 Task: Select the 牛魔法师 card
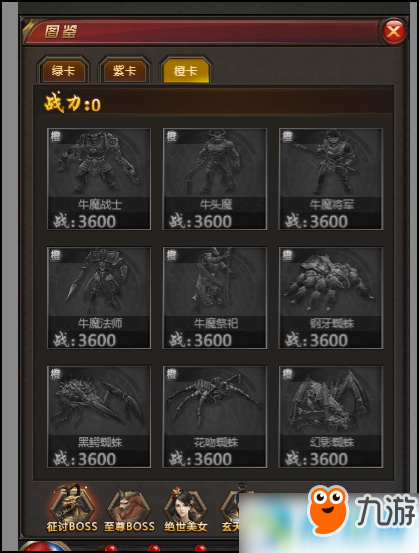[x=99, y=298]
